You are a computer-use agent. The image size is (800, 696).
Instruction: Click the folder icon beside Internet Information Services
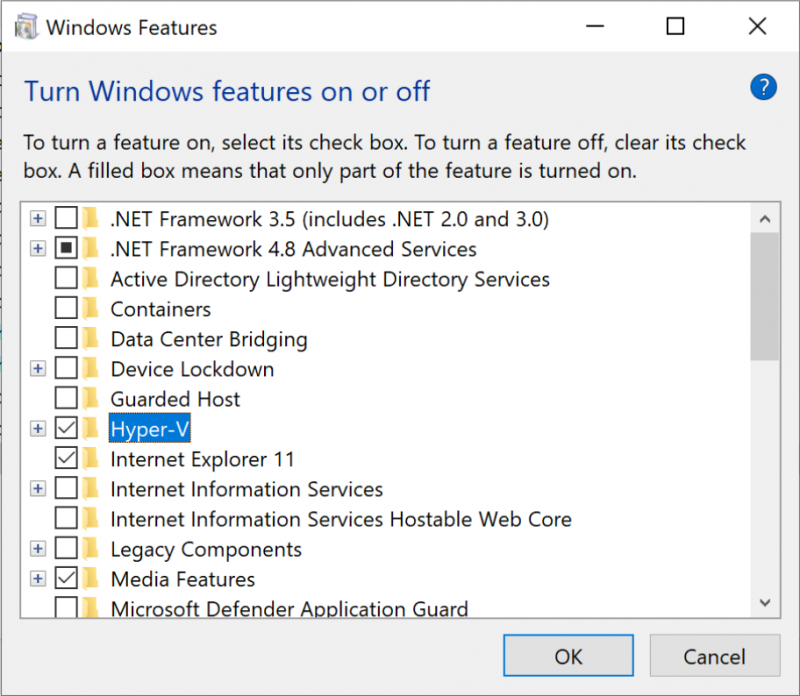point(92,489)
